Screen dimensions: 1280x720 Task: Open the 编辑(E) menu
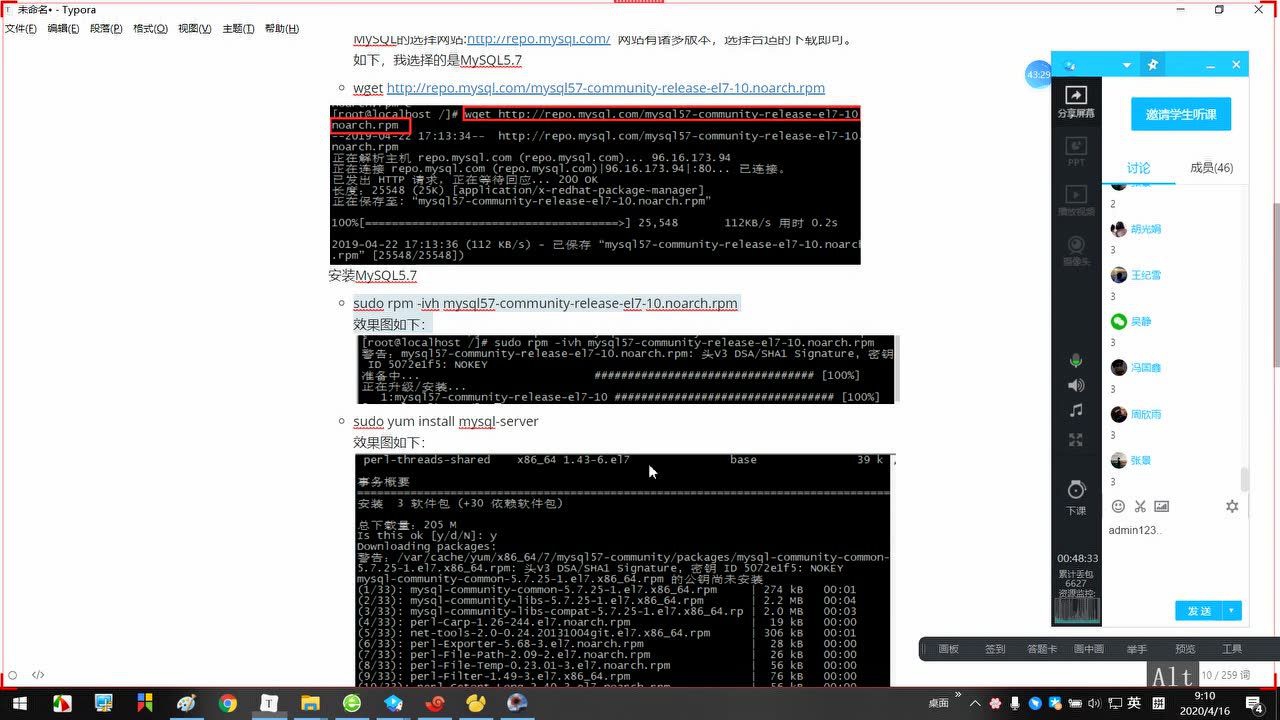(x=63, y=29)
